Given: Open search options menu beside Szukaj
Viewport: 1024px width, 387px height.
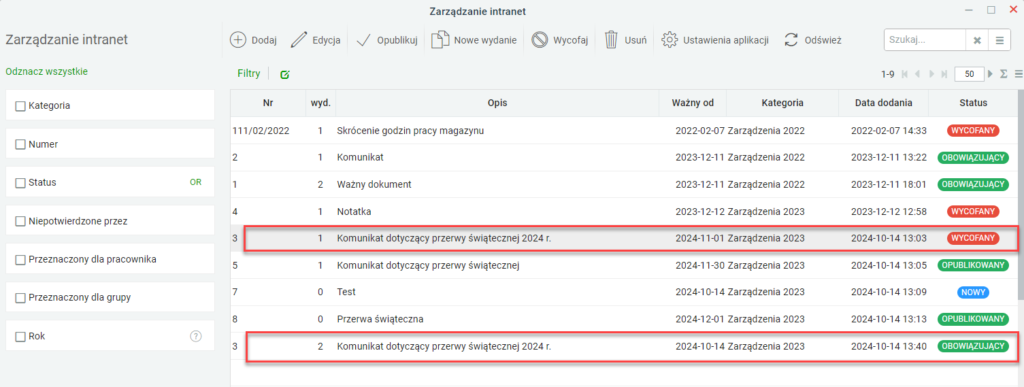Looking at the screenshot, I should tap(999, 40).
